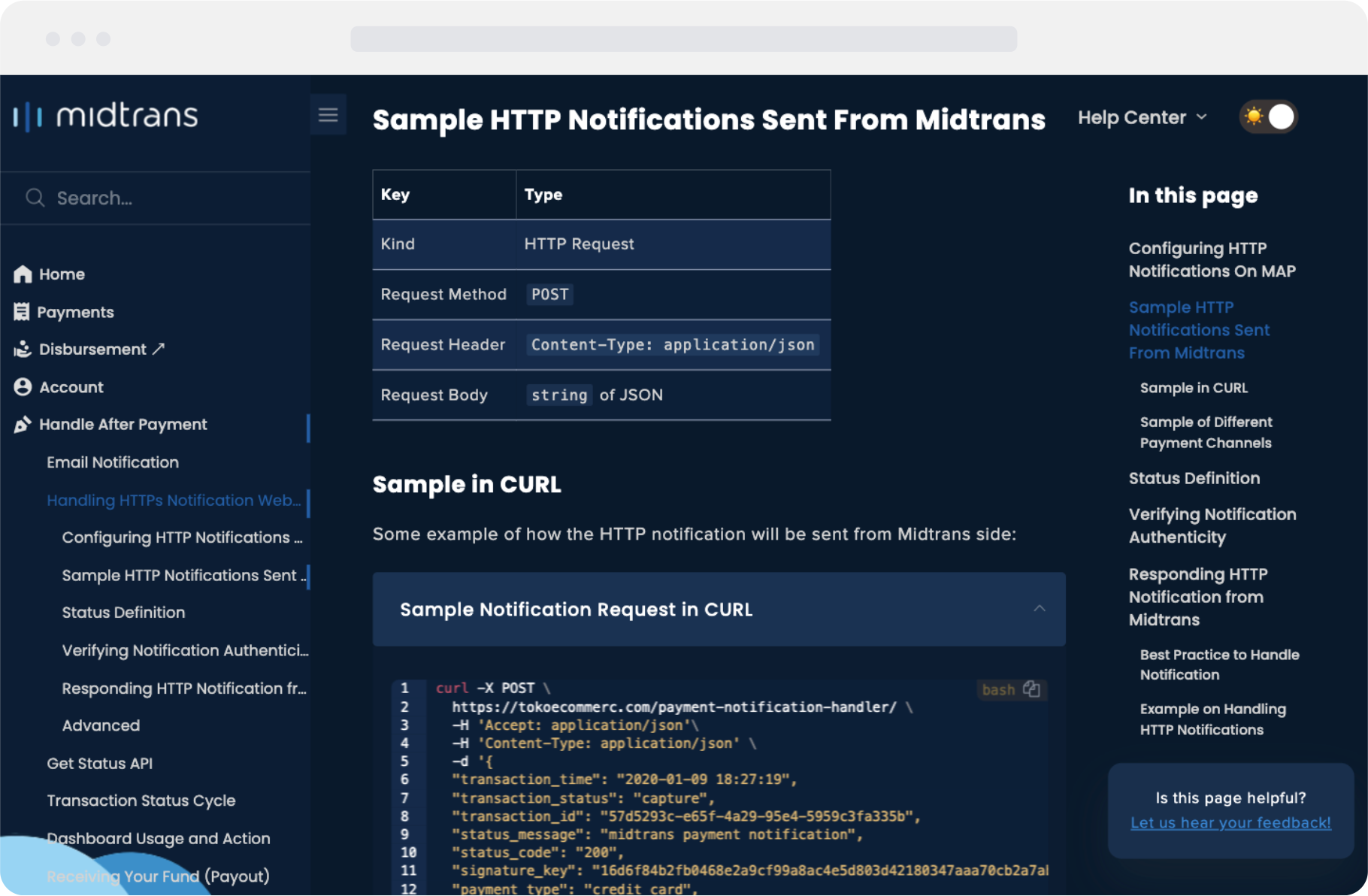
Task: Focus the Search input field
Action: 156,198
